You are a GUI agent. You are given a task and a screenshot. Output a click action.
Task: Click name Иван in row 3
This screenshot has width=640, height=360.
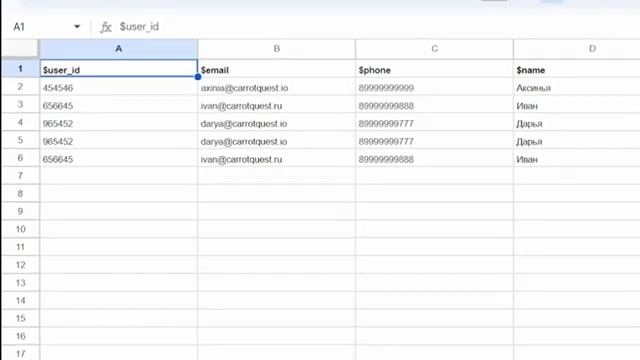click(577, 104)
